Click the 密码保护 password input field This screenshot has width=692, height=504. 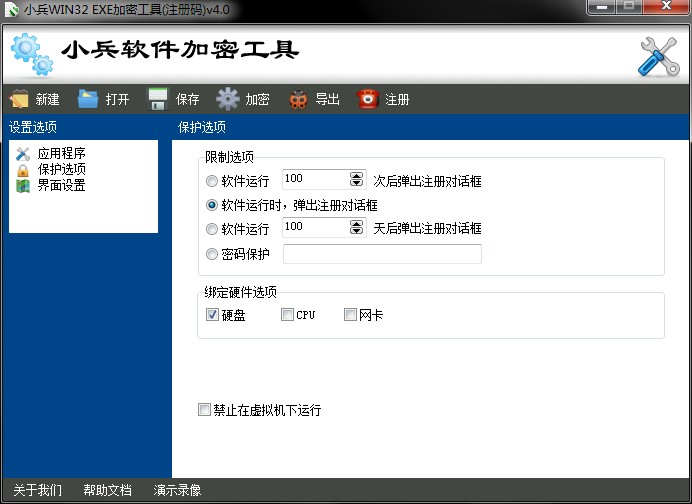coord(382,254)
